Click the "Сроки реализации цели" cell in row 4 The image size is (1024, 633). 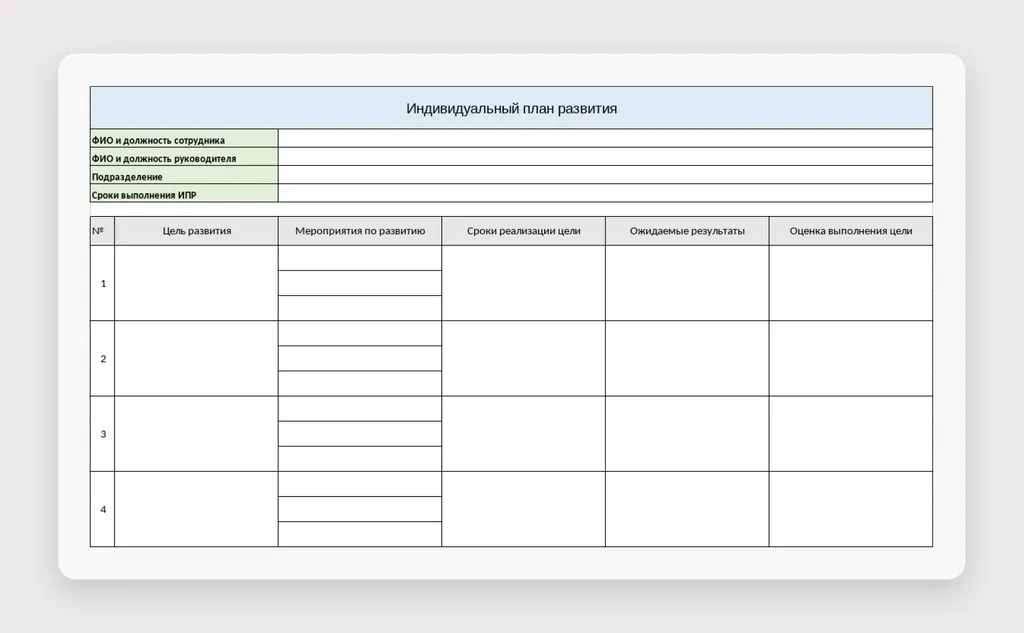524,509
